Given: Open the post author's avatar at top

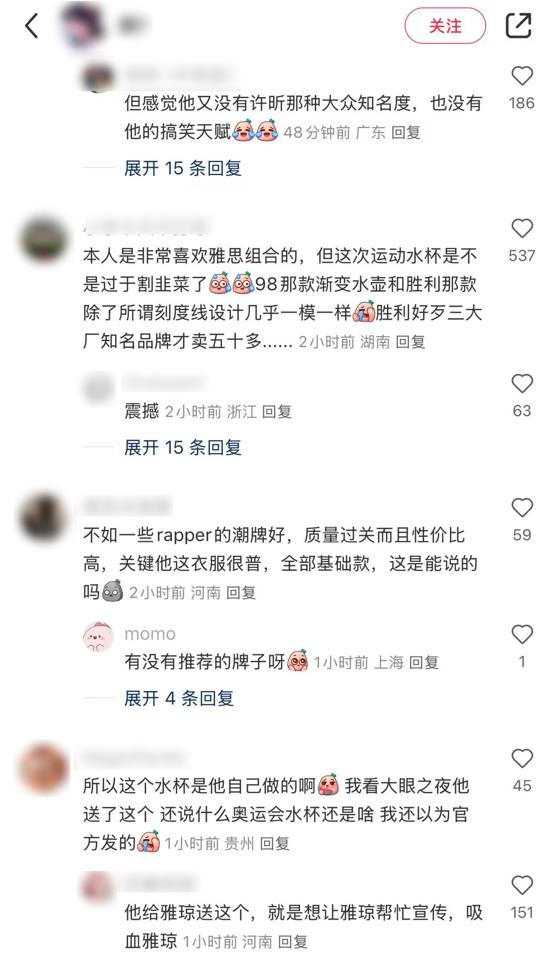Looking at the screenshot, I should click(82, 25).
